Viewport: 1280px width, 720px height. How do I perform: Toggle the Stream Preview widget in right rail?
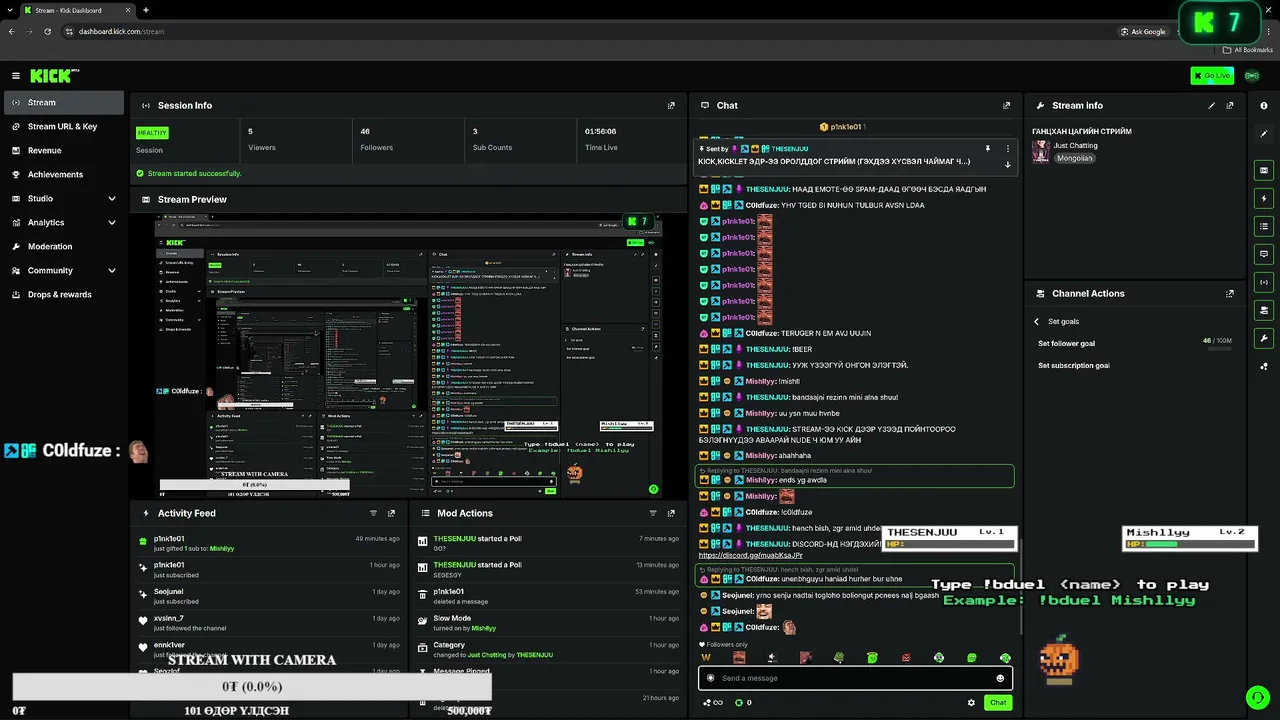[1264, 170]
